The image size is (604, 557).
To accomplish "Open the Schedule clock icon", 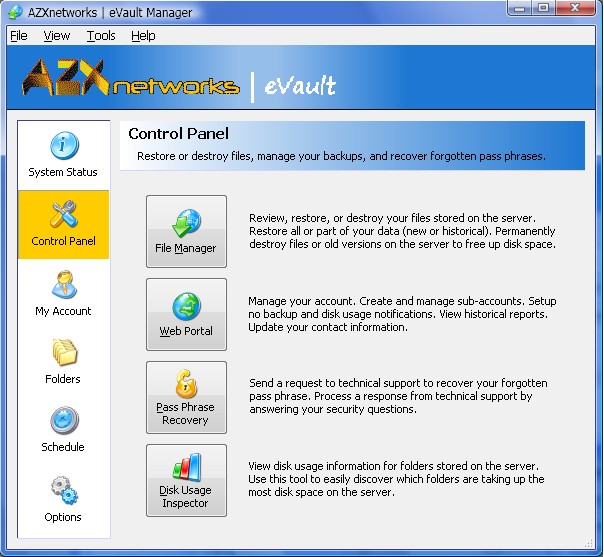I will pyautogui.click(x=64, y=420).
